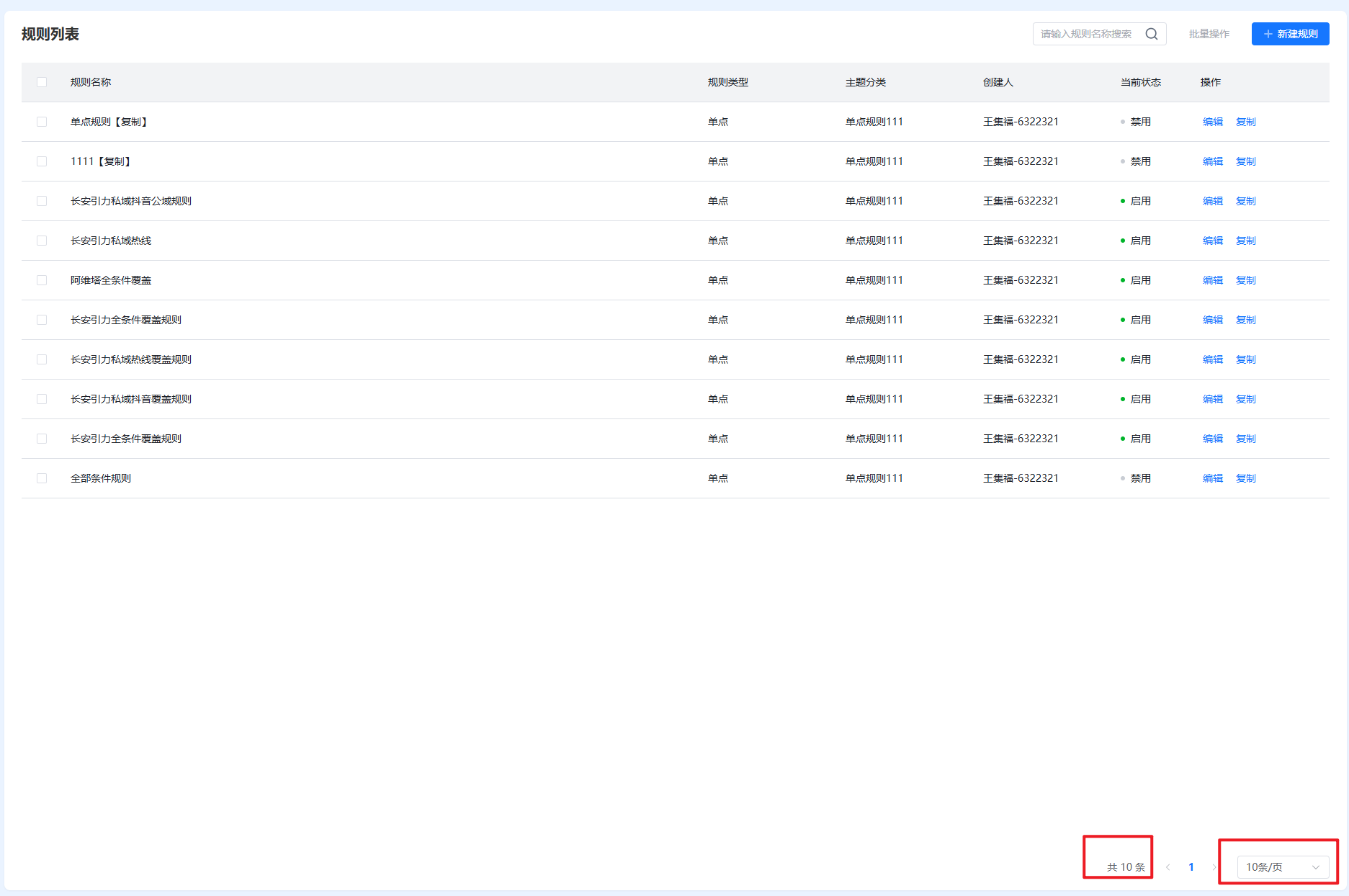The image size is (1349, 896).
Task: Open the 批量操作 batch menu
Action: click(x=1209, y=34)
